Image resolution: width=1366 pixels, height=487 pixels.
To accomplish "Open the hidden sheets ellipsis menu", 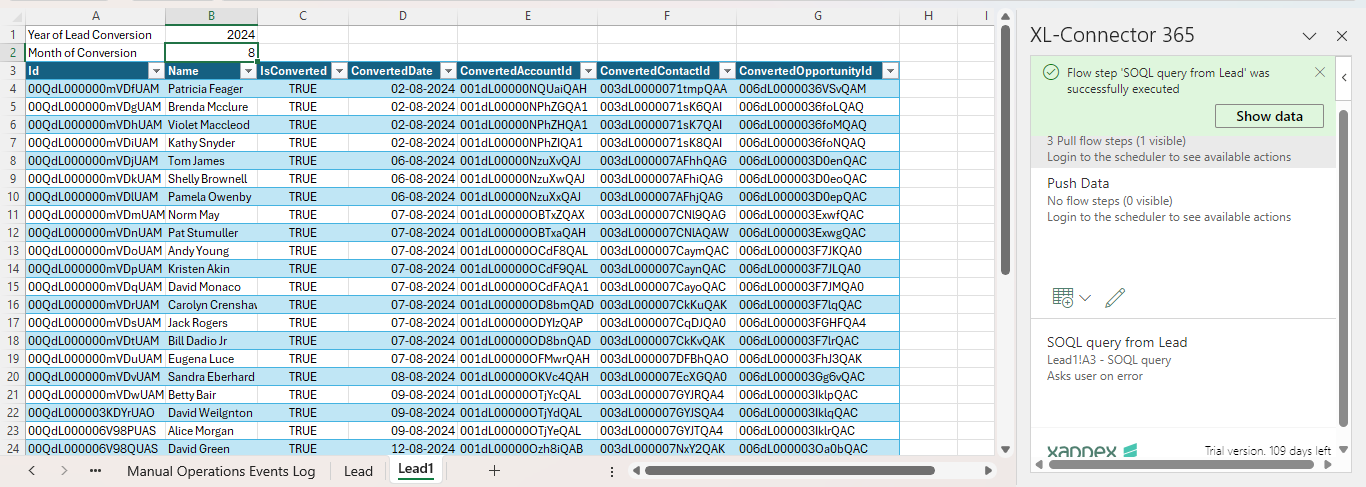I will click(95, 470).
